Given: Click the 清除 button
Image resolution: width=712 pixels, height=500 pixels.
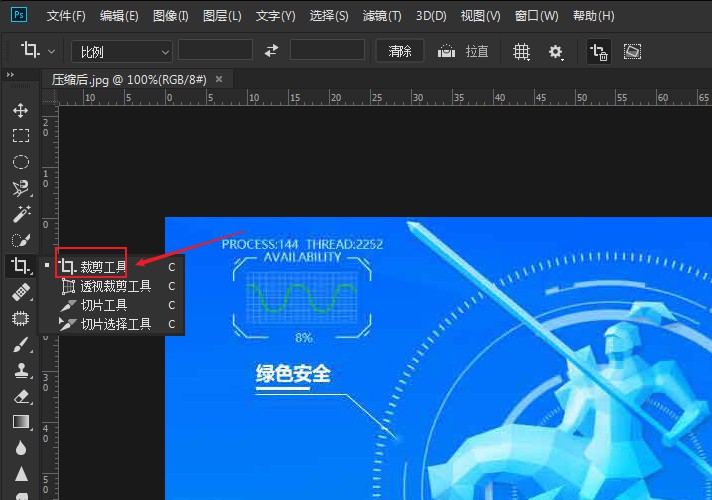Looking at the screenshot, I should click(x=400, y=51).
